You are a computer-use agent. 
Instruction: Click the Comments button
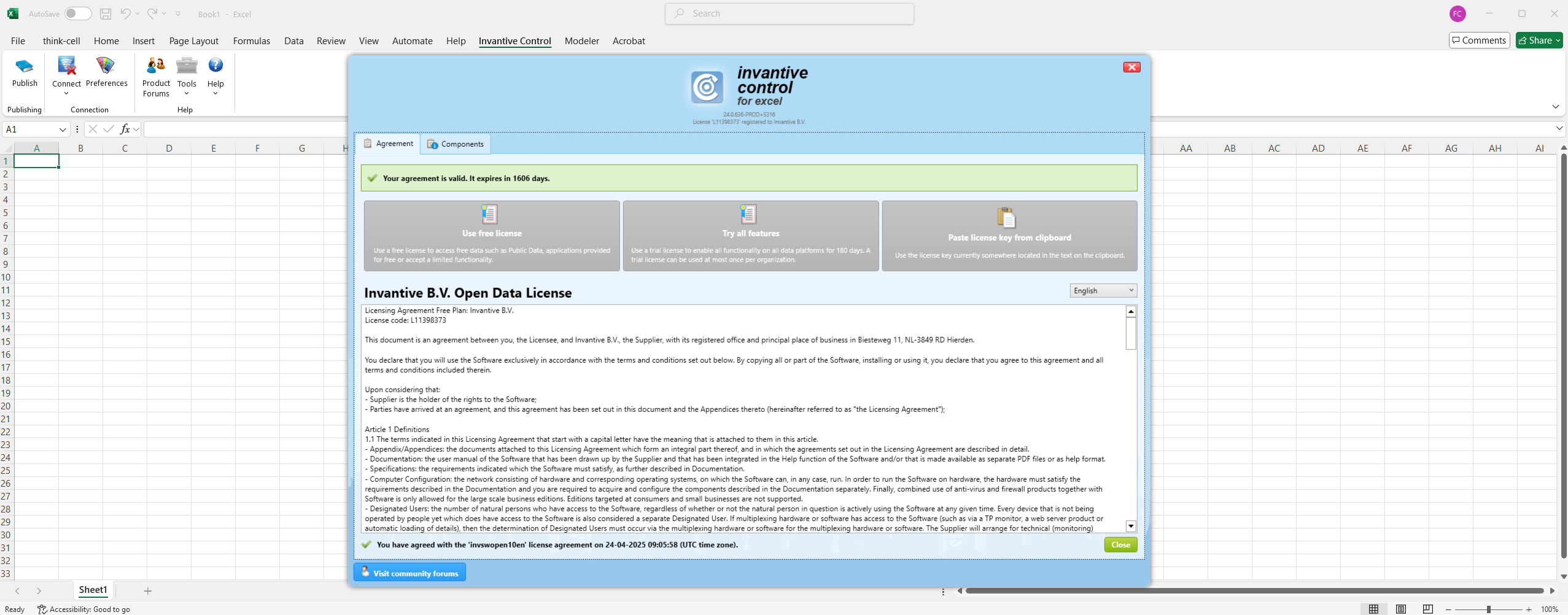pos(1479,41)
